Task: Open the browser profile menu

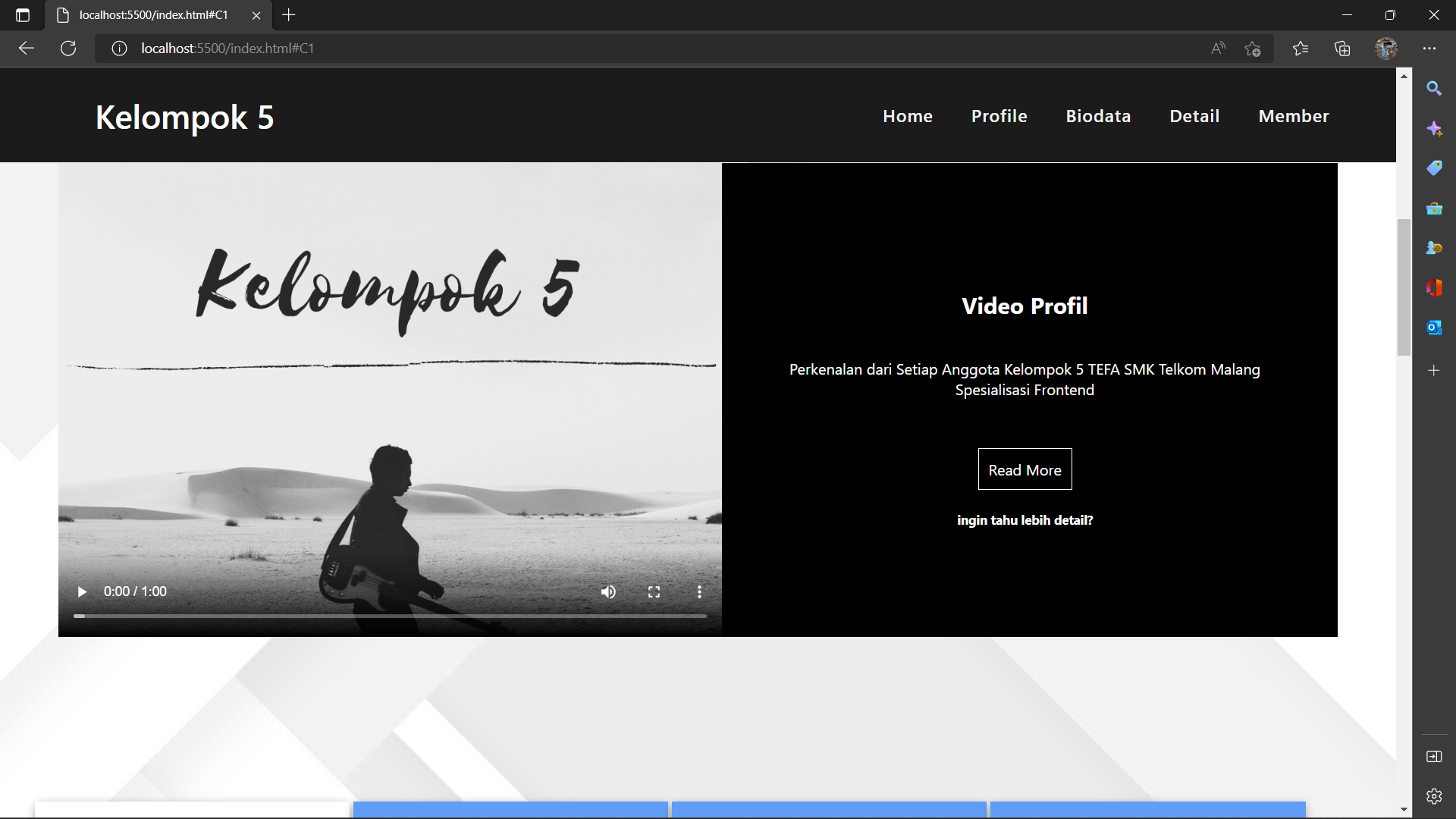Action: click(1386, 48)
